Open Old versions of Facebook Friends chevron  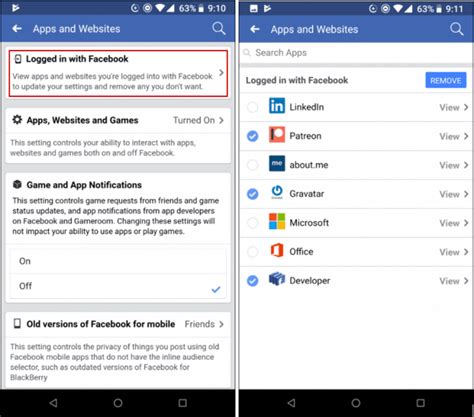(221, 324)
